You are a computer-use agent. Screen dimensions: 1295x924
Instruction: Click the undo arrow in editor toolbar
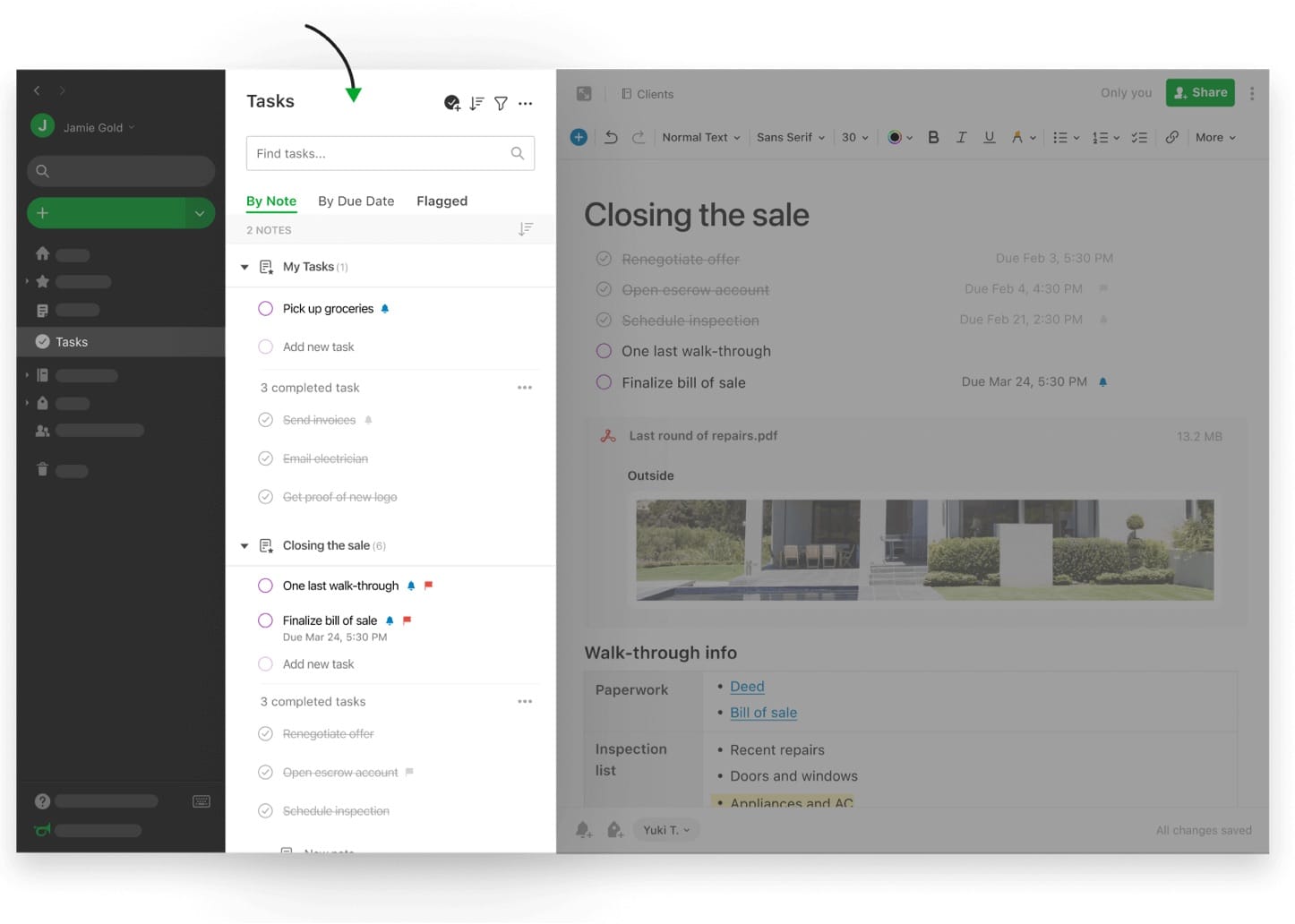click(x=611, y=137)
